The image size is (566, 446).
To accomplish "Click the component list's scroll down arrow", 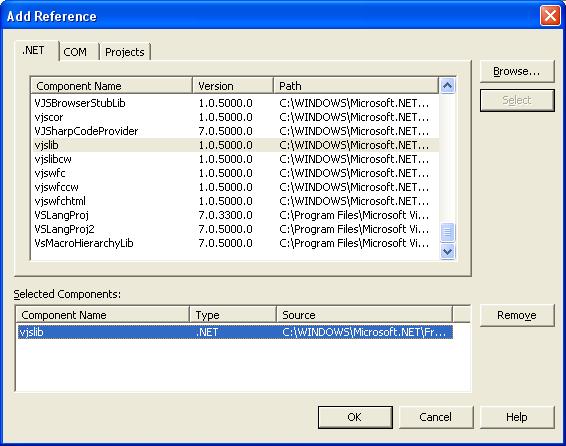I will [x=448, y=252].
